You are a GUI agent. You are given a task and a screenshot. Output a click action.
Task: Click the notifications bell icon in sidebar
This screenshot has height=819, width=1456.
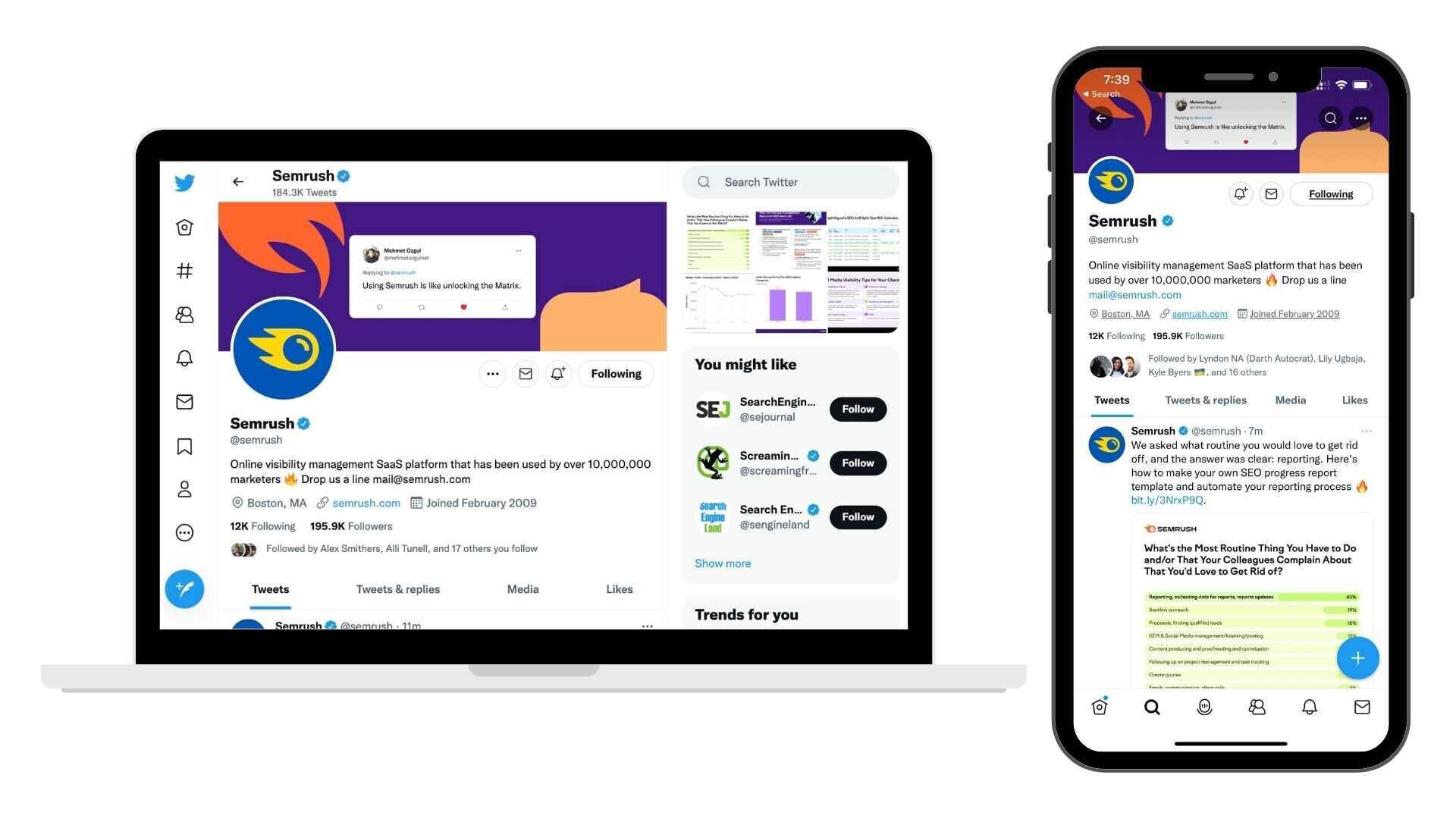(183, 357)
